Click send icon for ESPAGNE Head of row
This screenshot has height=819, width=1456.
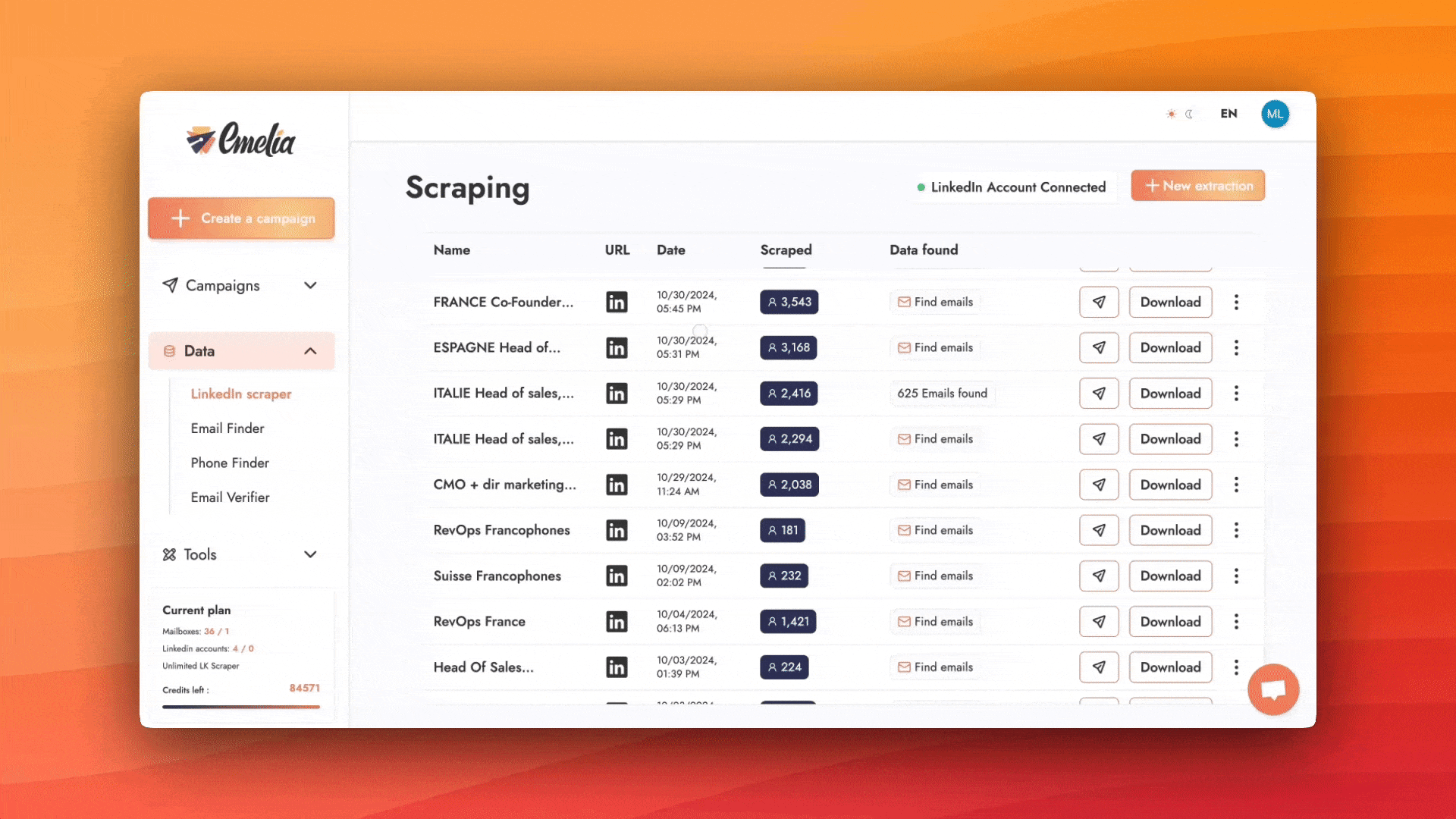(x=1098, y=347)
